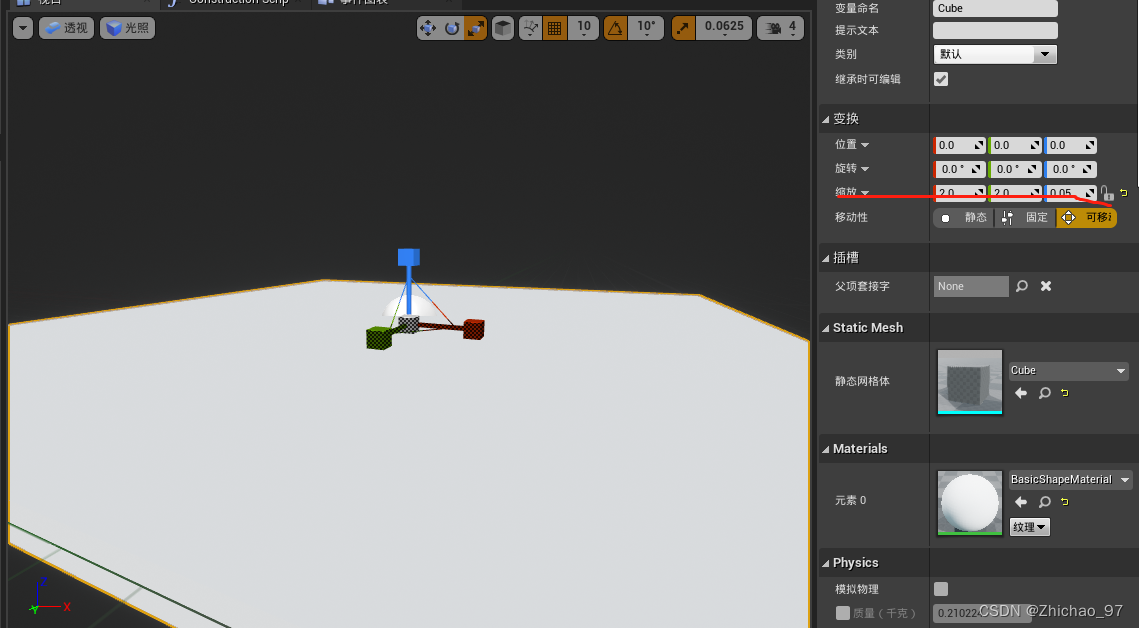The height and width of the screenshot is (628, 1139).
Task: Enable the 模拟物理 simulate physics checkbox
Action: [x=941, y=589]
